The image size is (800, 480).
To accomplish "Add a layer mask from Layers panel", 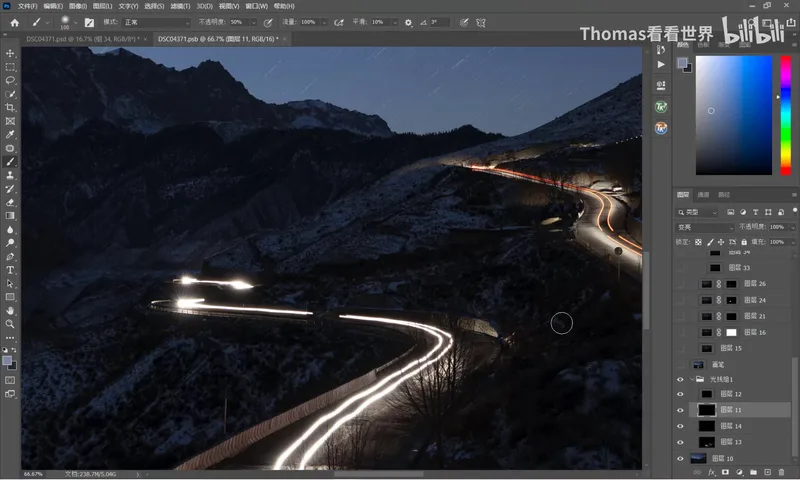I will pos(726,472).
